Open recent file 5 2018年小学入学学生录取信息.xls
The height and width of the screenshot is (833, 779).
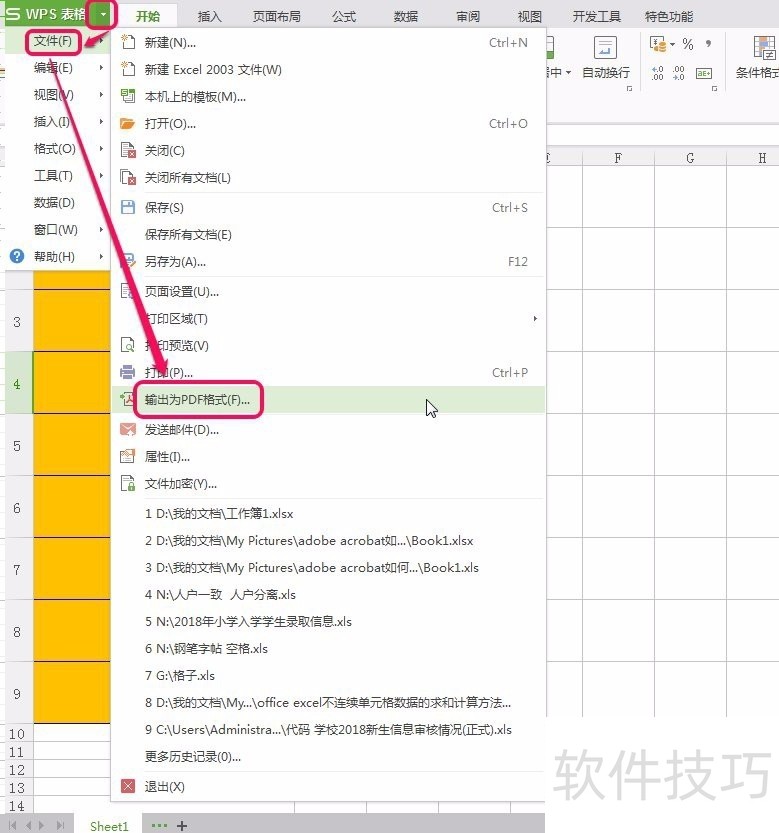point(328,621)
